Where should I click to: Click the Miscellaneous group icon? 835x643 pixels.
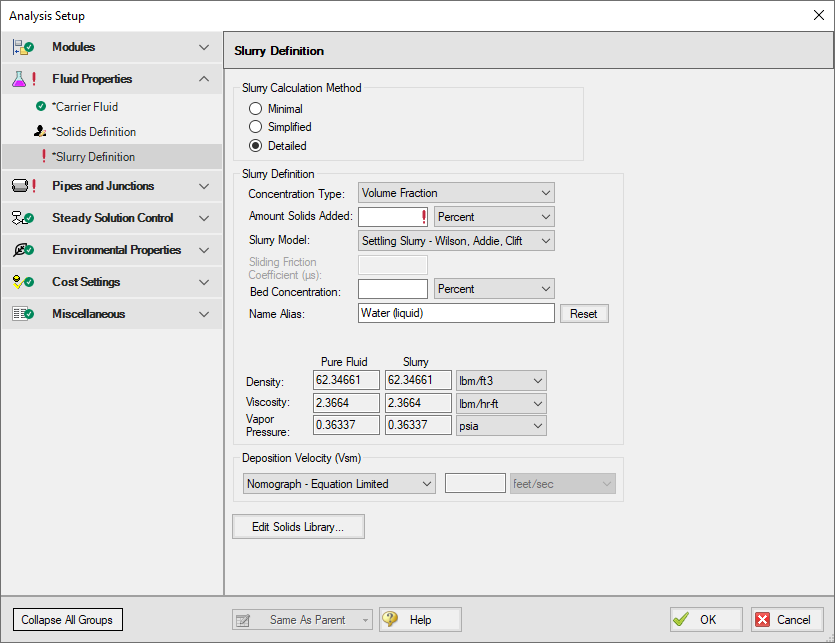click(x=22, y=314)
